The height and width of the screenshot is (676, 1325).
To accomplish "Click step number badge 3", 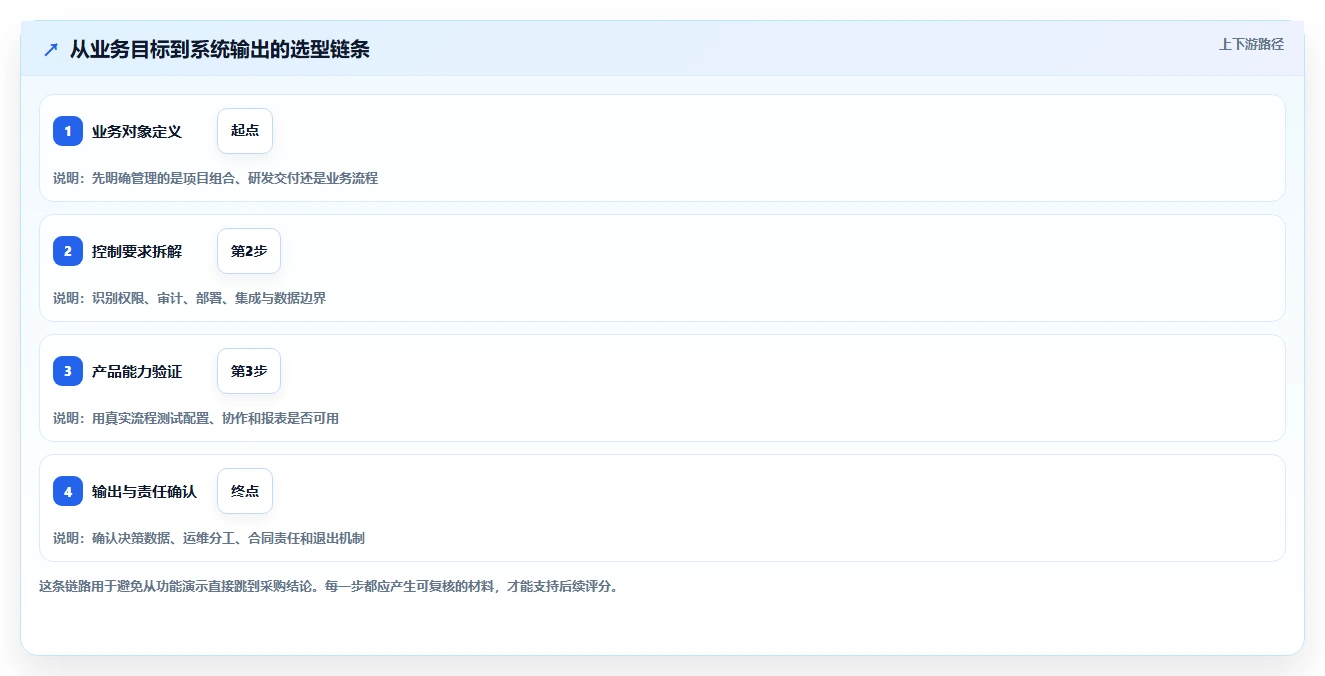I will click(x=68, y=371).
